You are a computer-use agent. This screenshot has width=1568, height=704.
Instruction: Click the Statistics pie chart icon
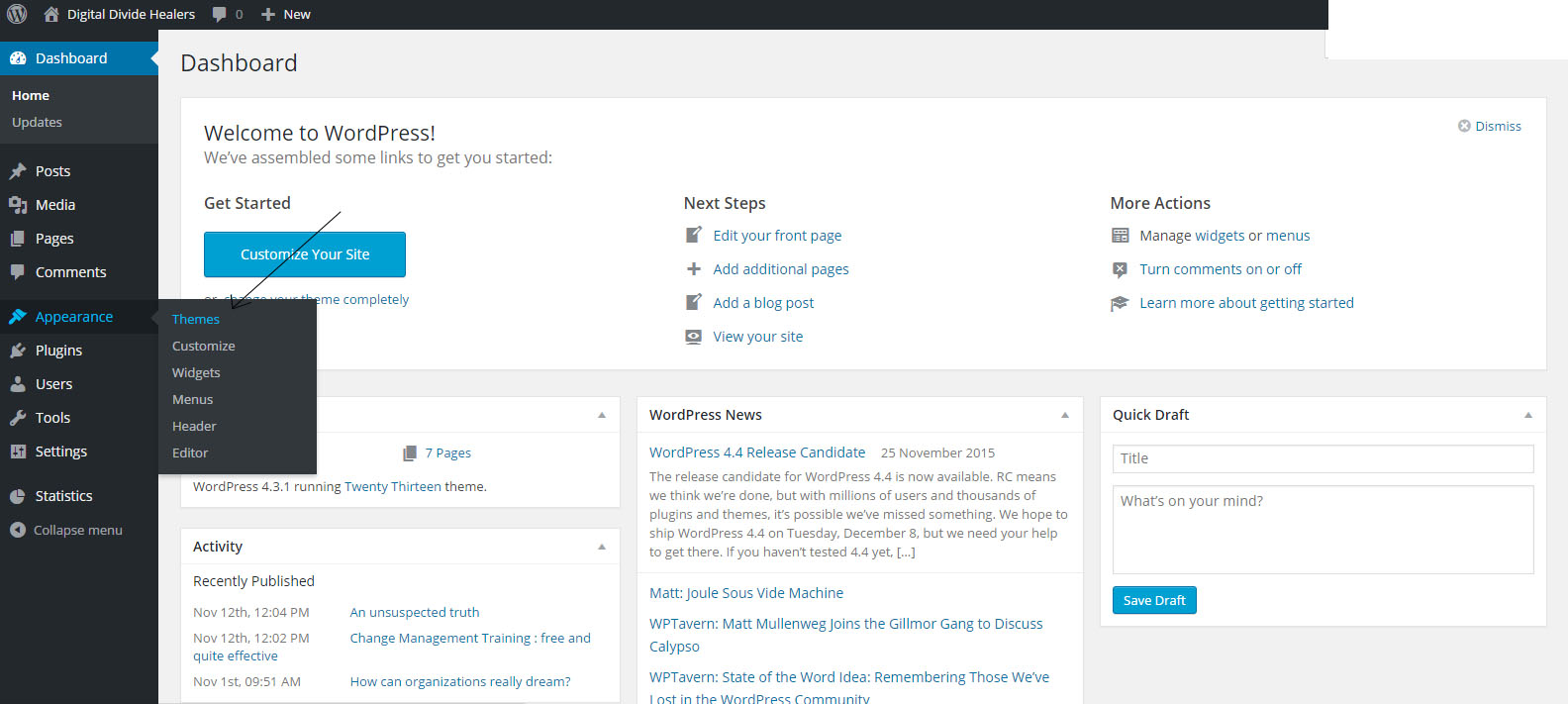pyautogui.click(x=18, y=496)
